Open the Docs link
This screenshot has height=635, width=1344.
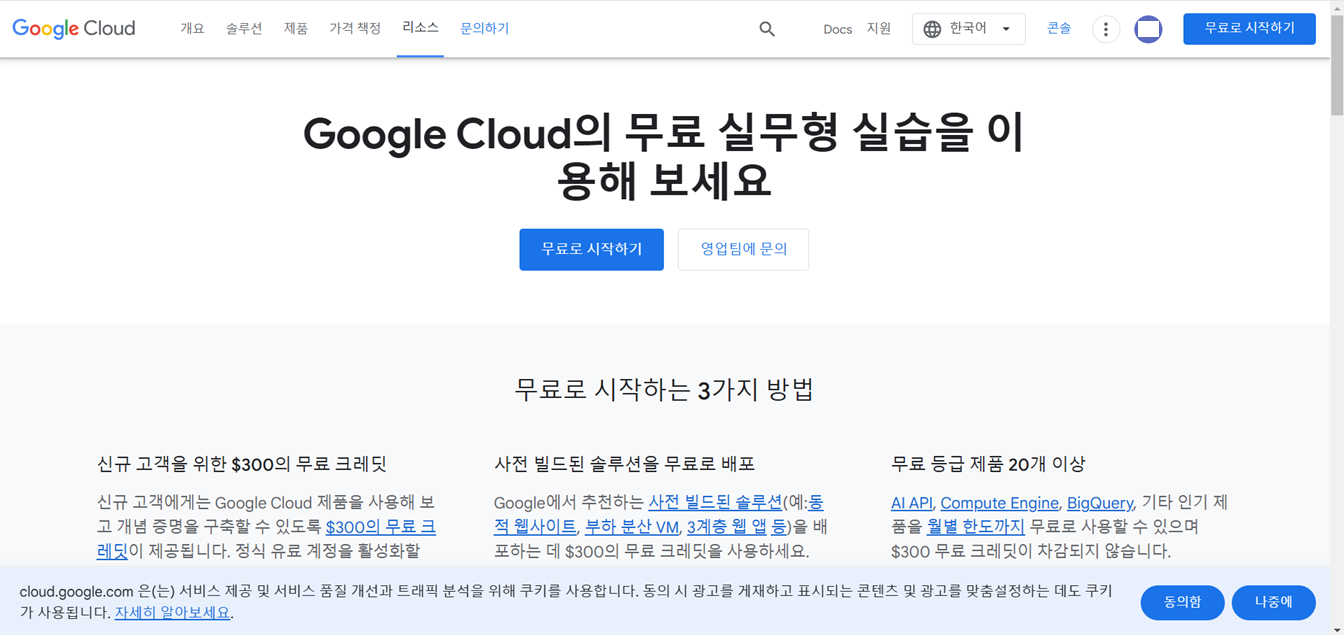pyautogui.click(x=838, y=29)
